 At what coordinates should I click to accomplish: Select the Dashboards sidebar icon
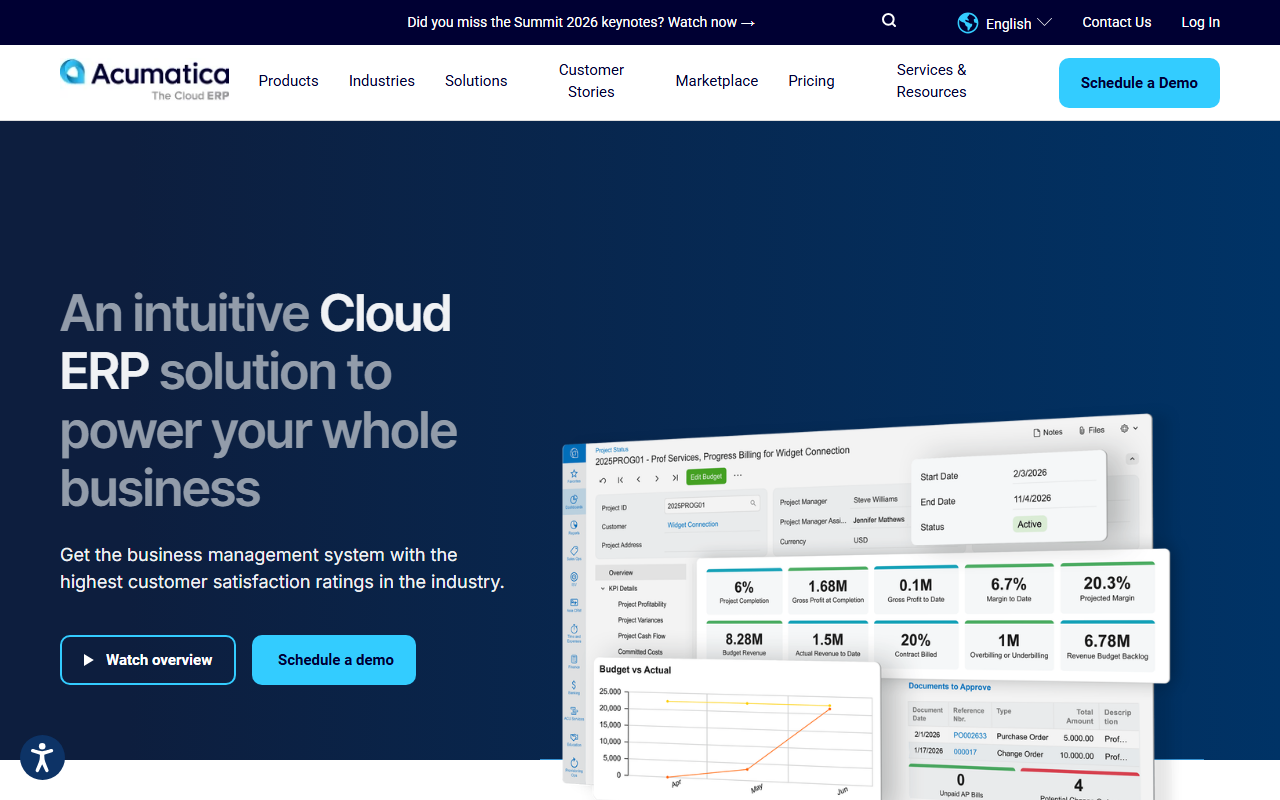point(574,500)
